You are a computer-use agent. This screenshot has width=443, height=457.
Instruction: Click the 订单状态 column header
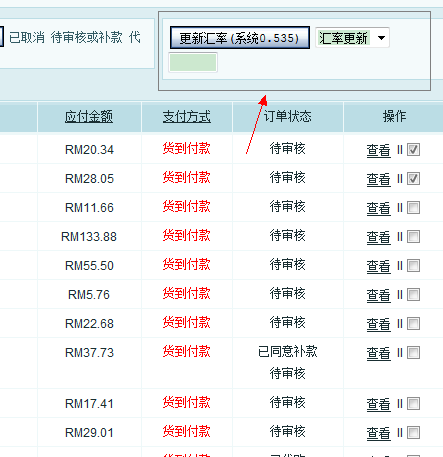point(288,117)
